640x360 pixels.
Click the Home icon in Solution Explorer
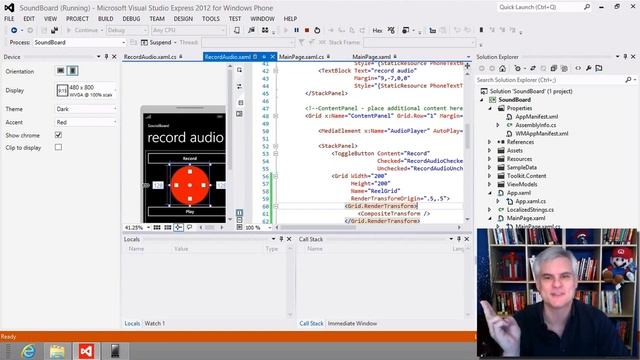[x=502, y=68]
